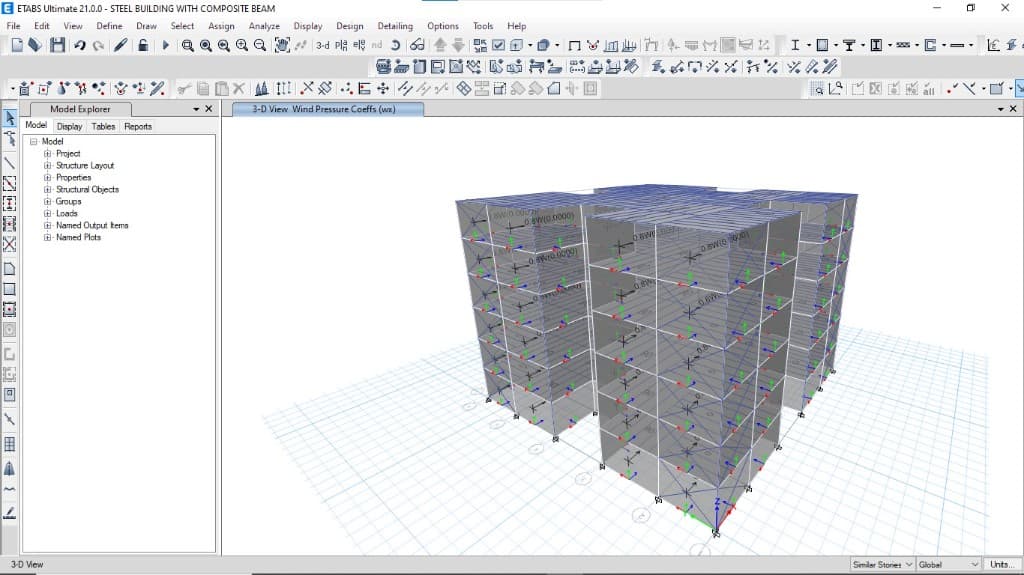Open the Assign menu
Viewport: 1024px width, 575px height.
221,26
